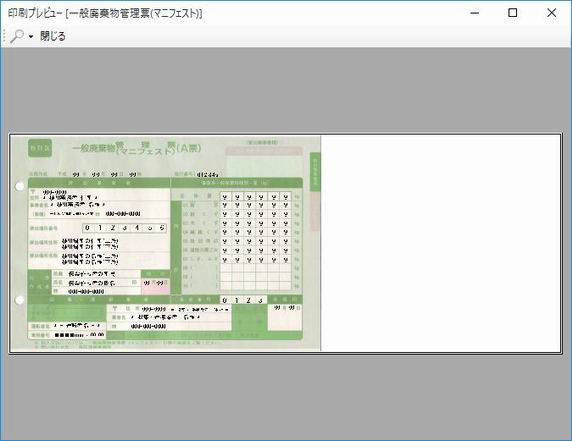Click the lower punch hole on the form
572x441 pixels.
[x=20, y=300]
